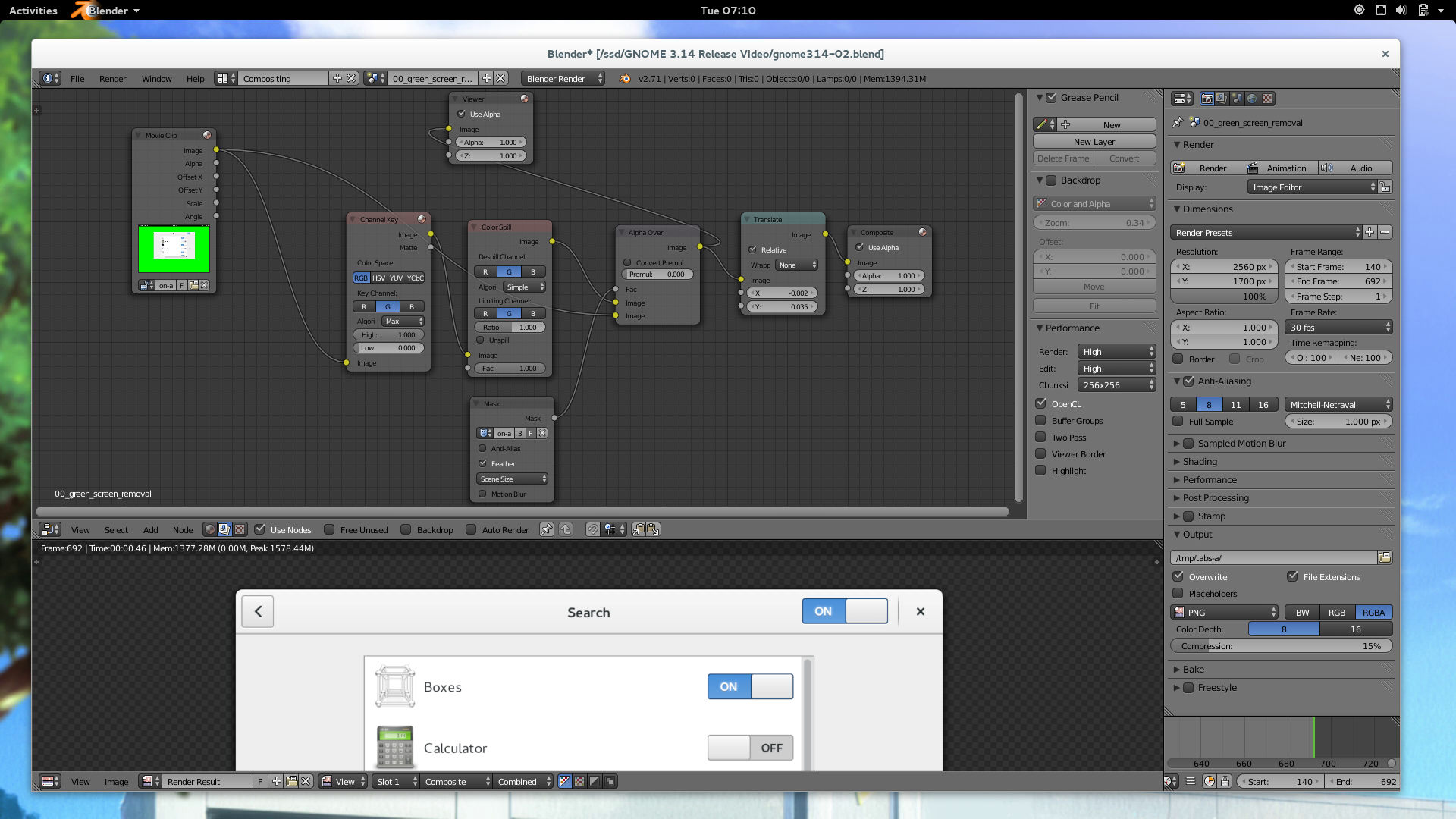The width and height of the screenshot is (1456, 819).
Task: Click the Animation render button
Action: coord(1281,168)
